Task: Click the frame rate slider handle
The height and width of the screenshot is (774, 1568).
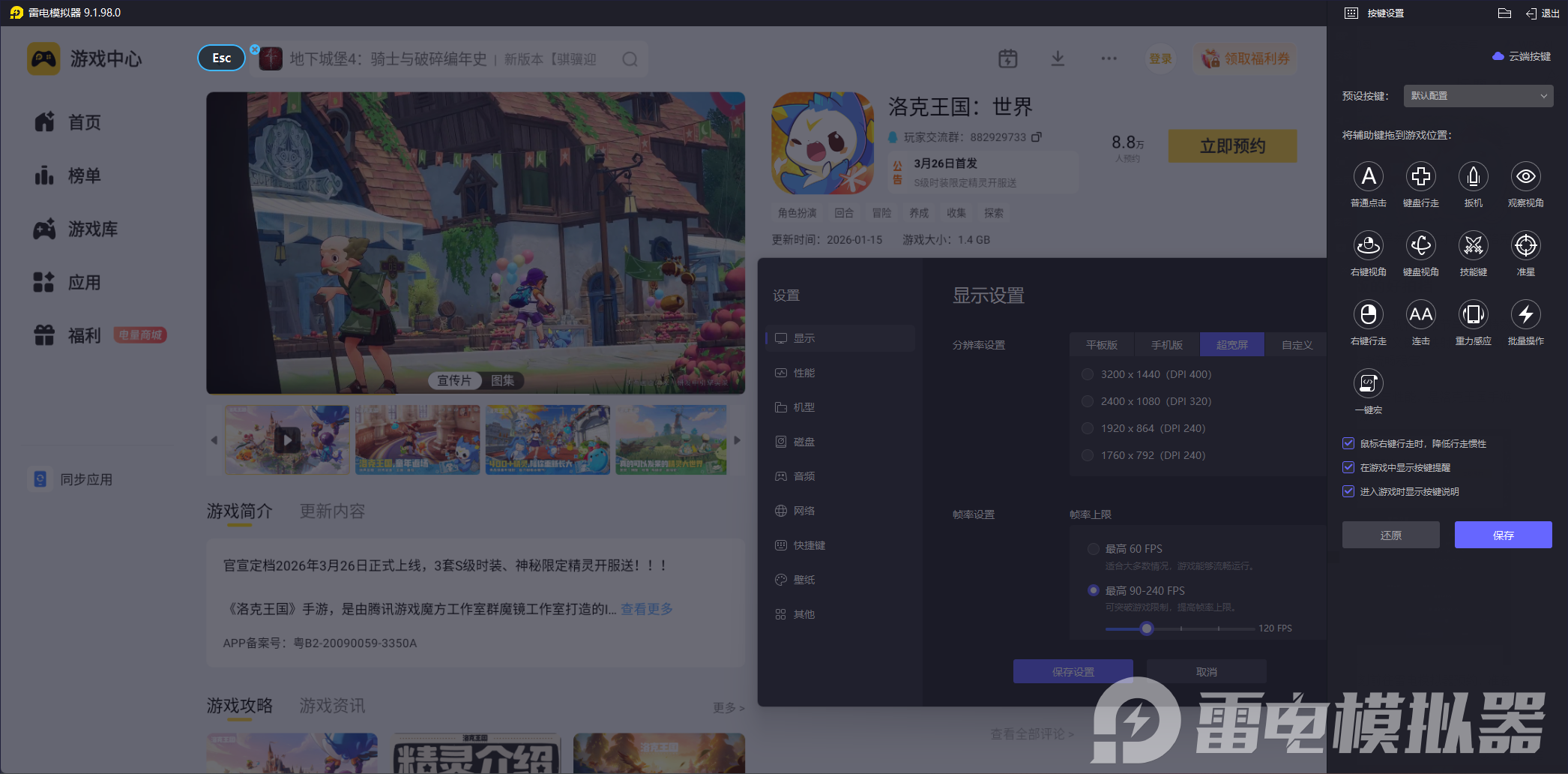Action: click(1146, 628)
